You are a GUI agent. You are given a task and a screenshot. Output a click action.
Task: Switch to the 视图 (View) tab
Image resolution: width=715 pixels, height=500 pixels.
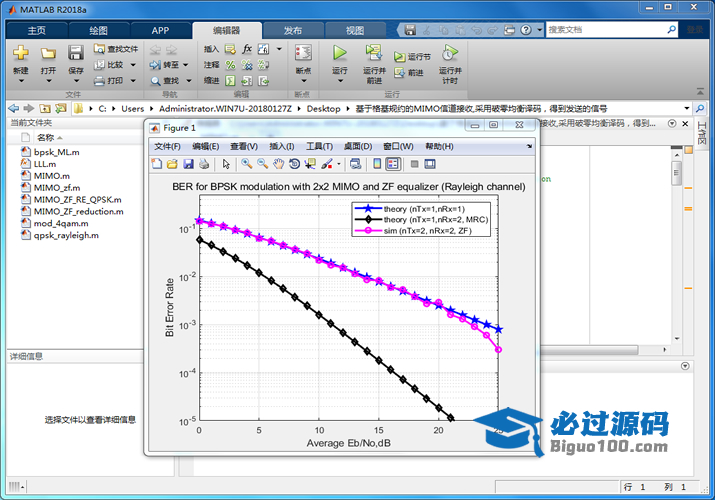tap(355, 30)
